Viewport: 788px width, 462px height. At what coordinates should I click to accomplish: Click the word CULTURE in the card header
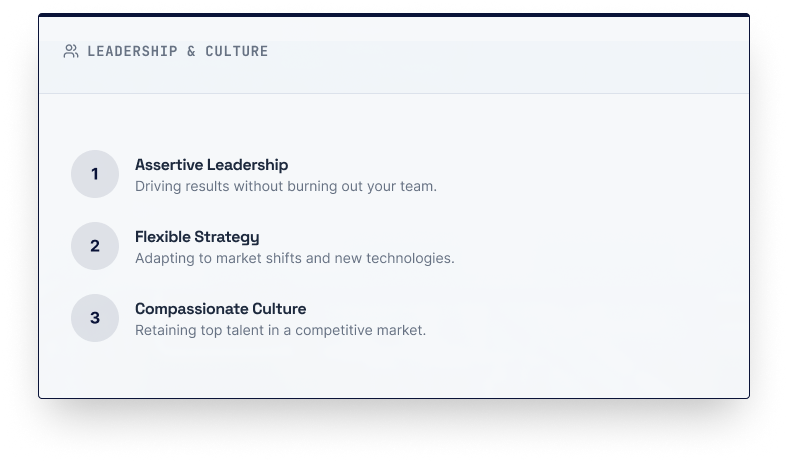[237, 51]
